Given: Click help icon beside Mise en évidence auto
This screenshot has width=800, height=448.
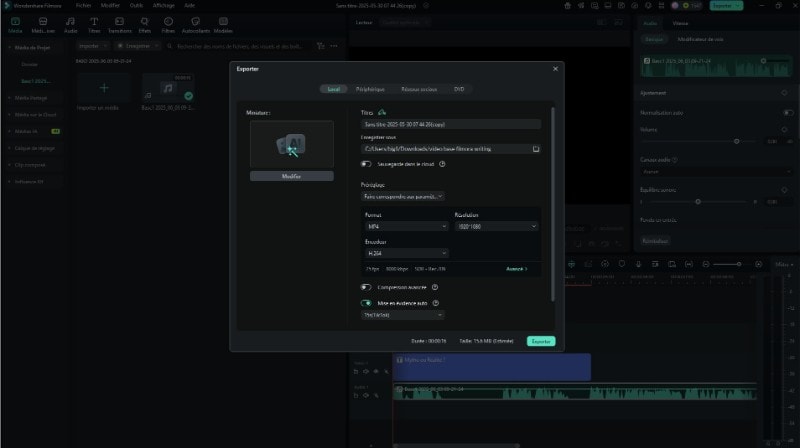Looking at the screenshot, I should coord(436,303).
